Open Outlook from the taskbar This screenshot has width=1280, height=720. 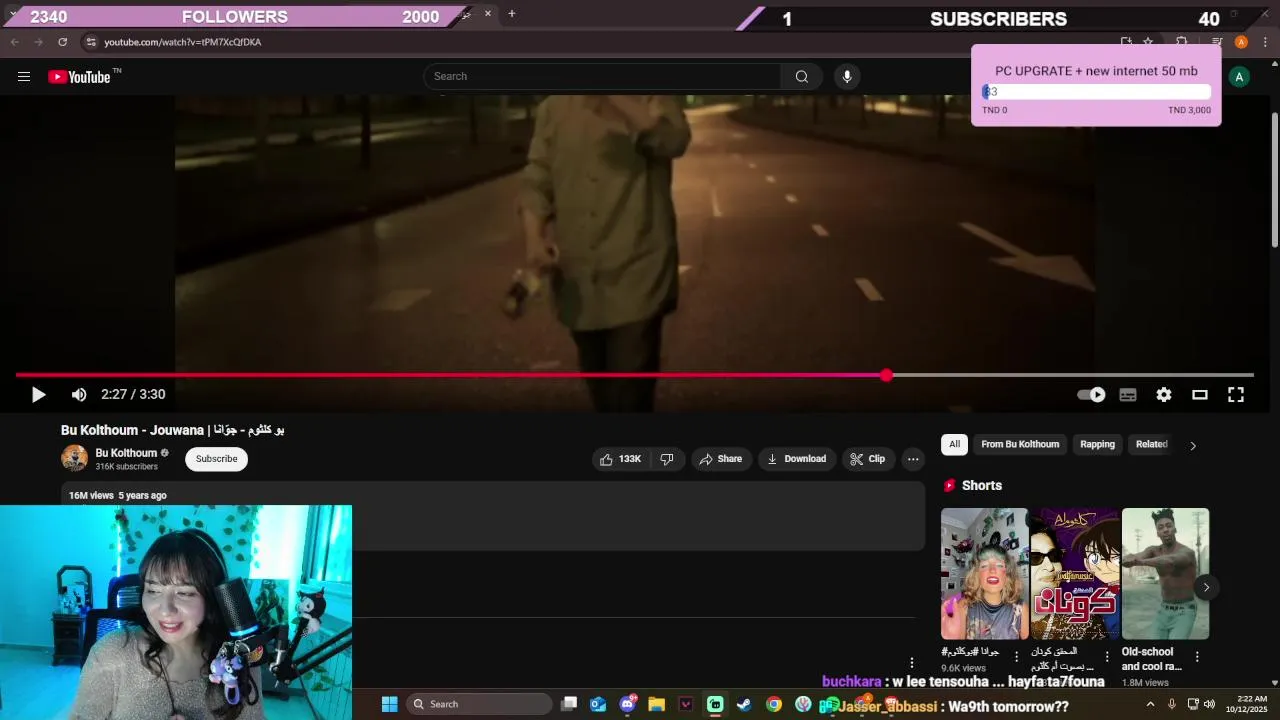[x=598, y=704]
